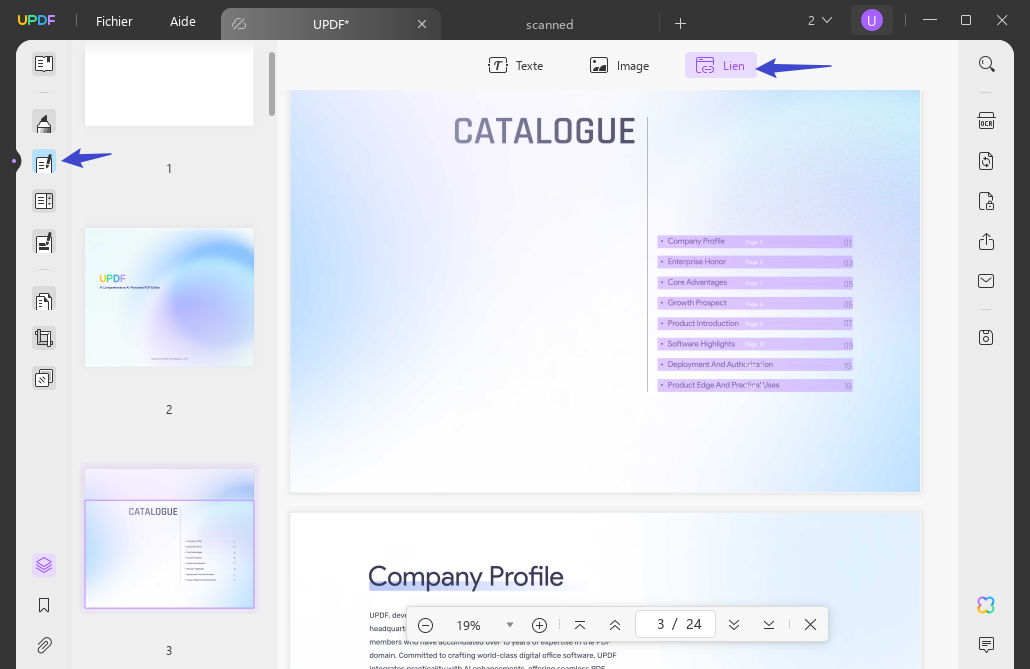Open the user account avatar U
Viewport: 1030px width, 669px height.
click(x=872, y=21)
